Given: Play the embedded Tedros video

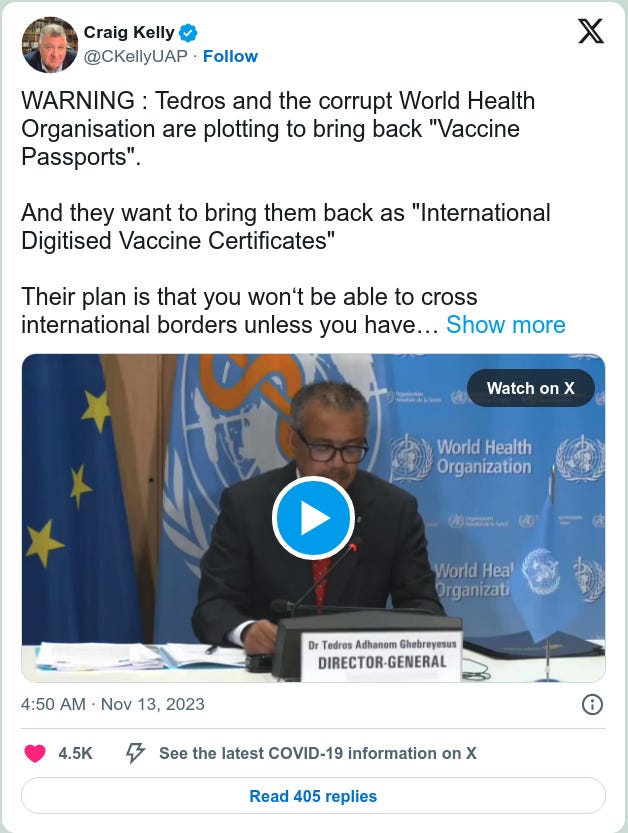Looking at the screenshot, I should (x=313, y=517).
